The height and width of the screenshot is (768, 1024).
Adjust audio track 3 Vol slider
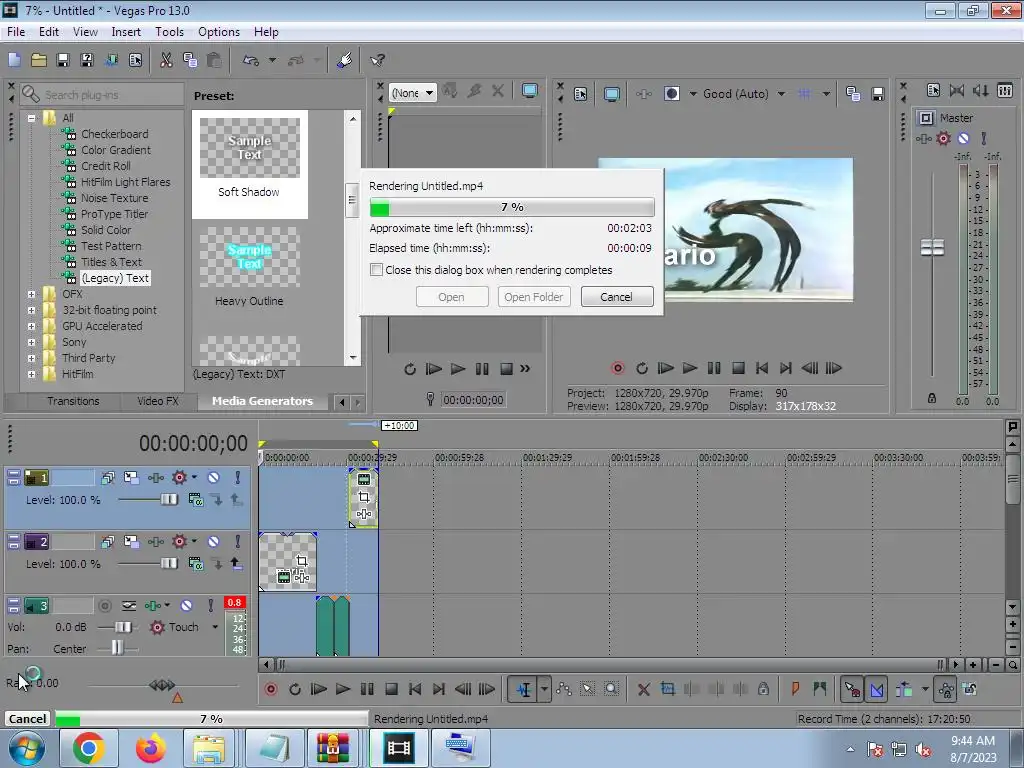122,627
